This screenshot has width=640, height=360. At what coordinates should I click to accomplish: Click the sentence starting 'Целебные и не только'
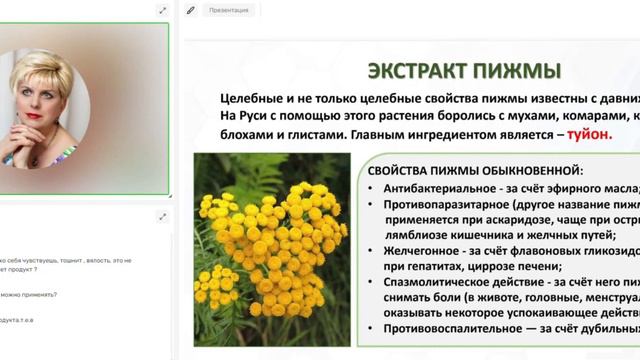[430, 98]
